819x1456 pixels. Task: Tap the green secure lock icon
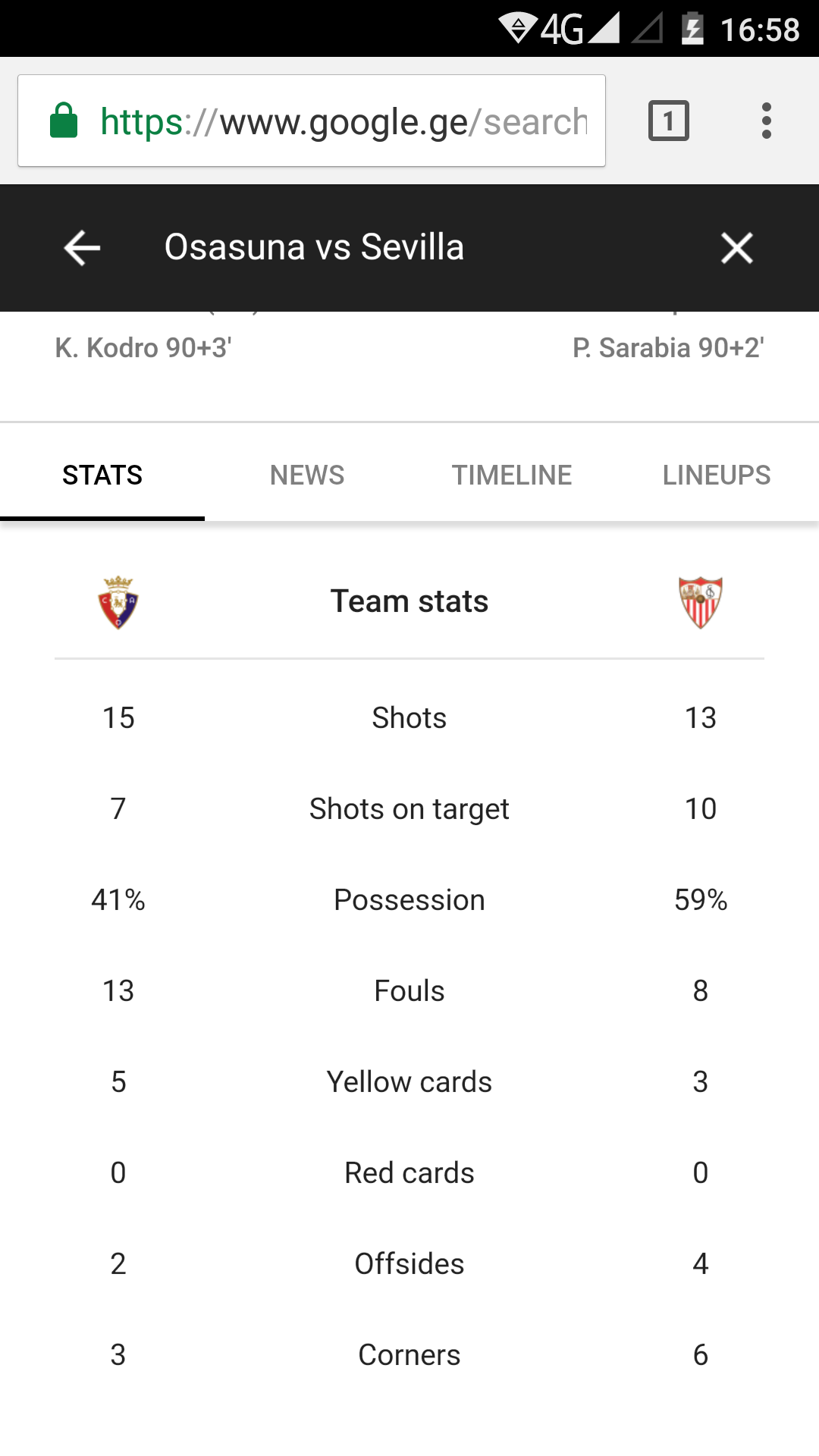click(x=64, y=121)
